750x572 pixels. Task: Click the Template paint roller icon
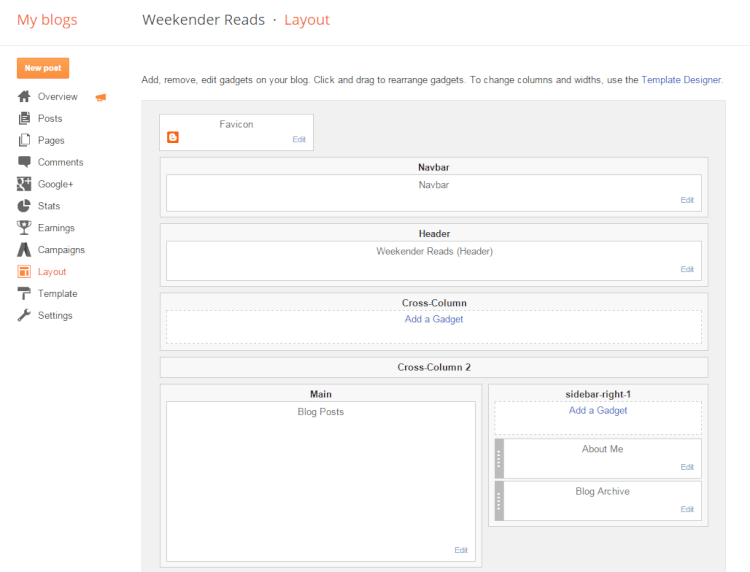pyautogui.click(x=24, y=294)
